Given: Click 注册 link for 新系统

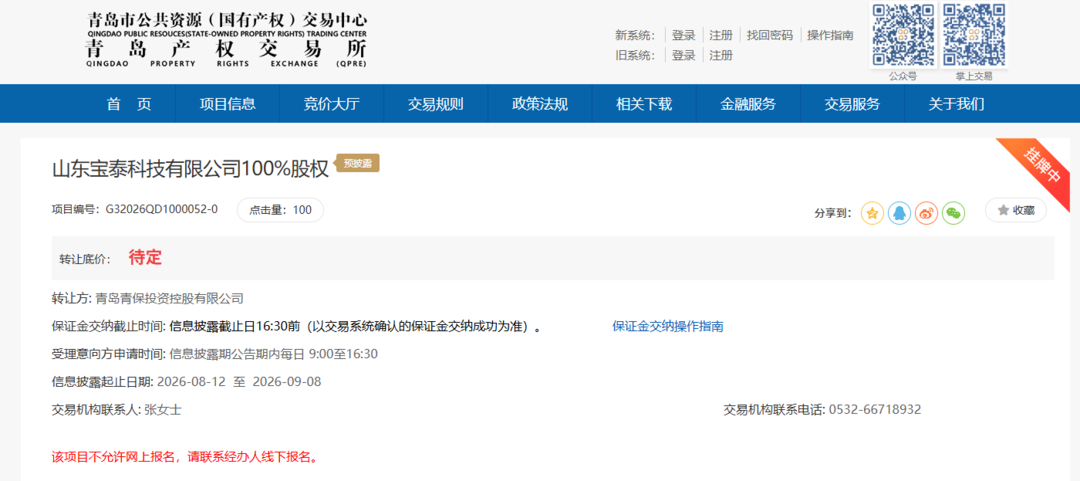Looking at the screenshot, I should 720,35.
